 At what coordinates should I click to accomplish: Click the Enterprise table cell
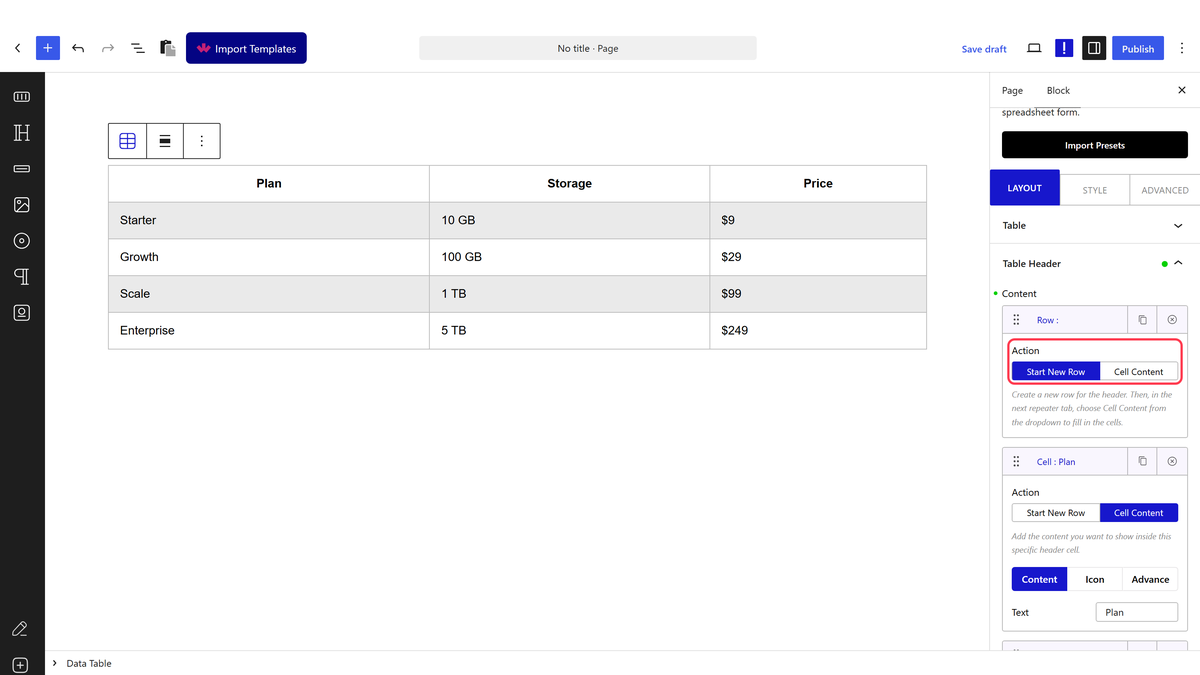[x=269, y=330]
